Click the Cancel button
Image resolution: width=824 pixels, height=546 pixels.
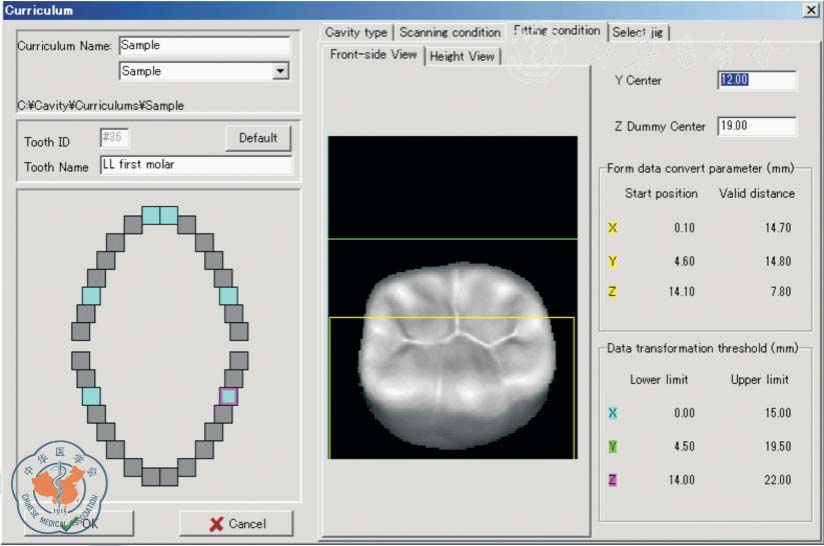[x=237, y=523]
